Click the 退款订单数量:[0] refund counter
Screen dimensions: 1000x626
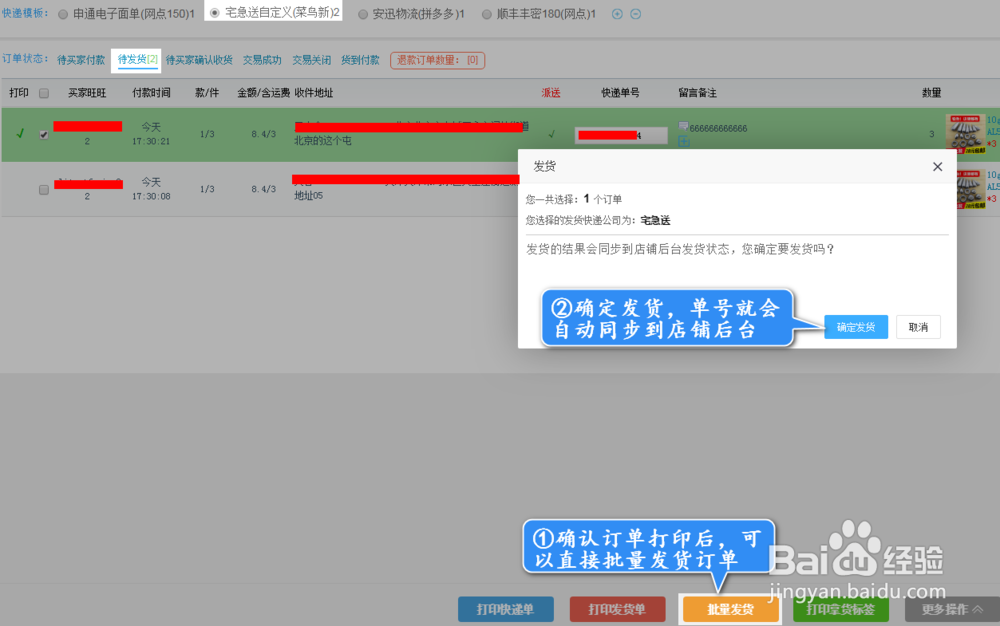(x=437, y=60)
